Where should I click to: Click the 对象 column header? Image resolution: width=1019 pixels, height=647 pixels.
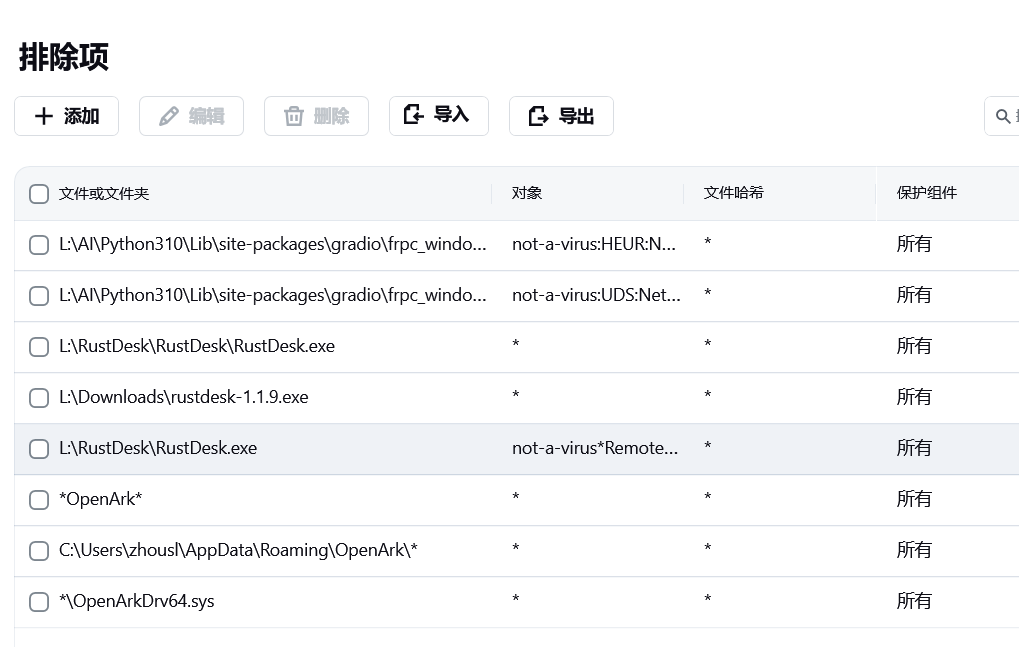tap(527, 193)
